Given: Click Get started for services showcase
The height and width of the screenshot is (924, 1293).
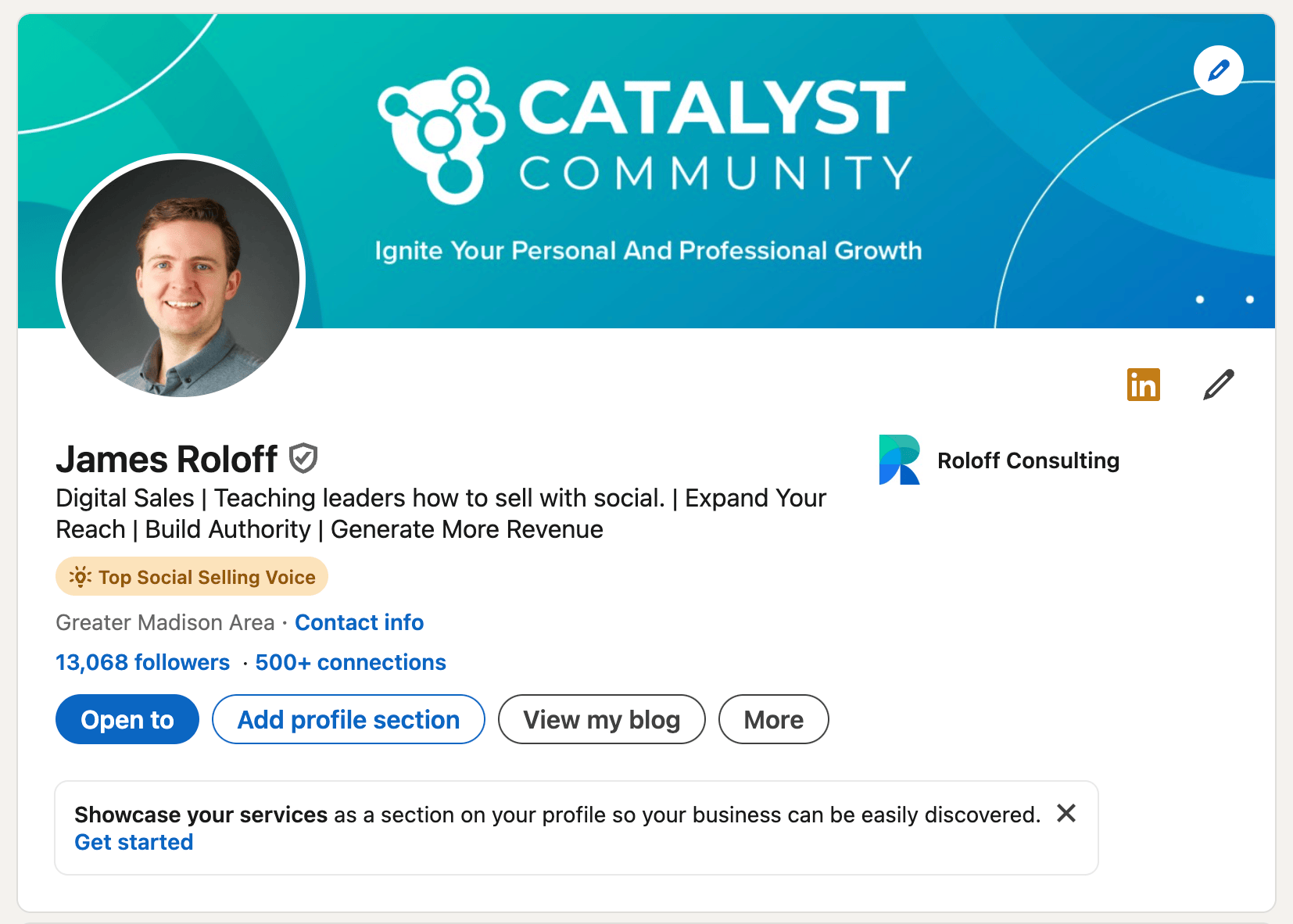Looking at the screenshot, I should point(134,842).
